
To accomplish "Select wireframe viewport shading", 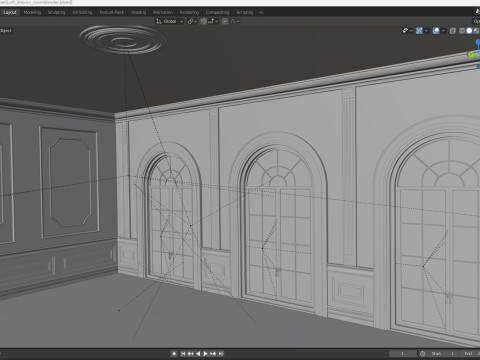I will (x=462, y=31).
